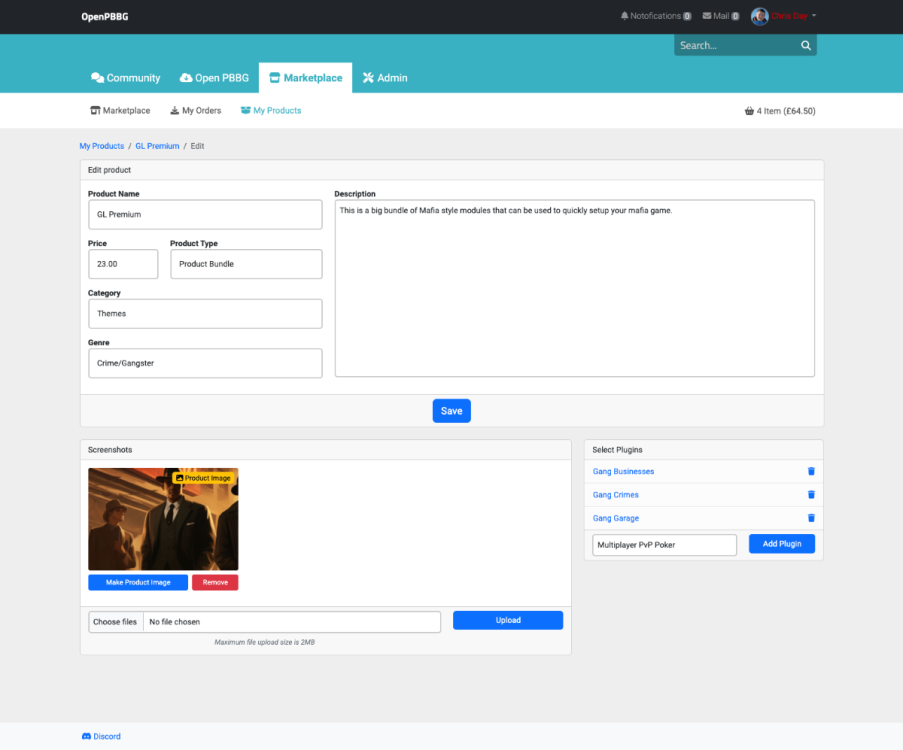Delete the Gang Businesses plugin trash icon

click(x=811, y=471)
